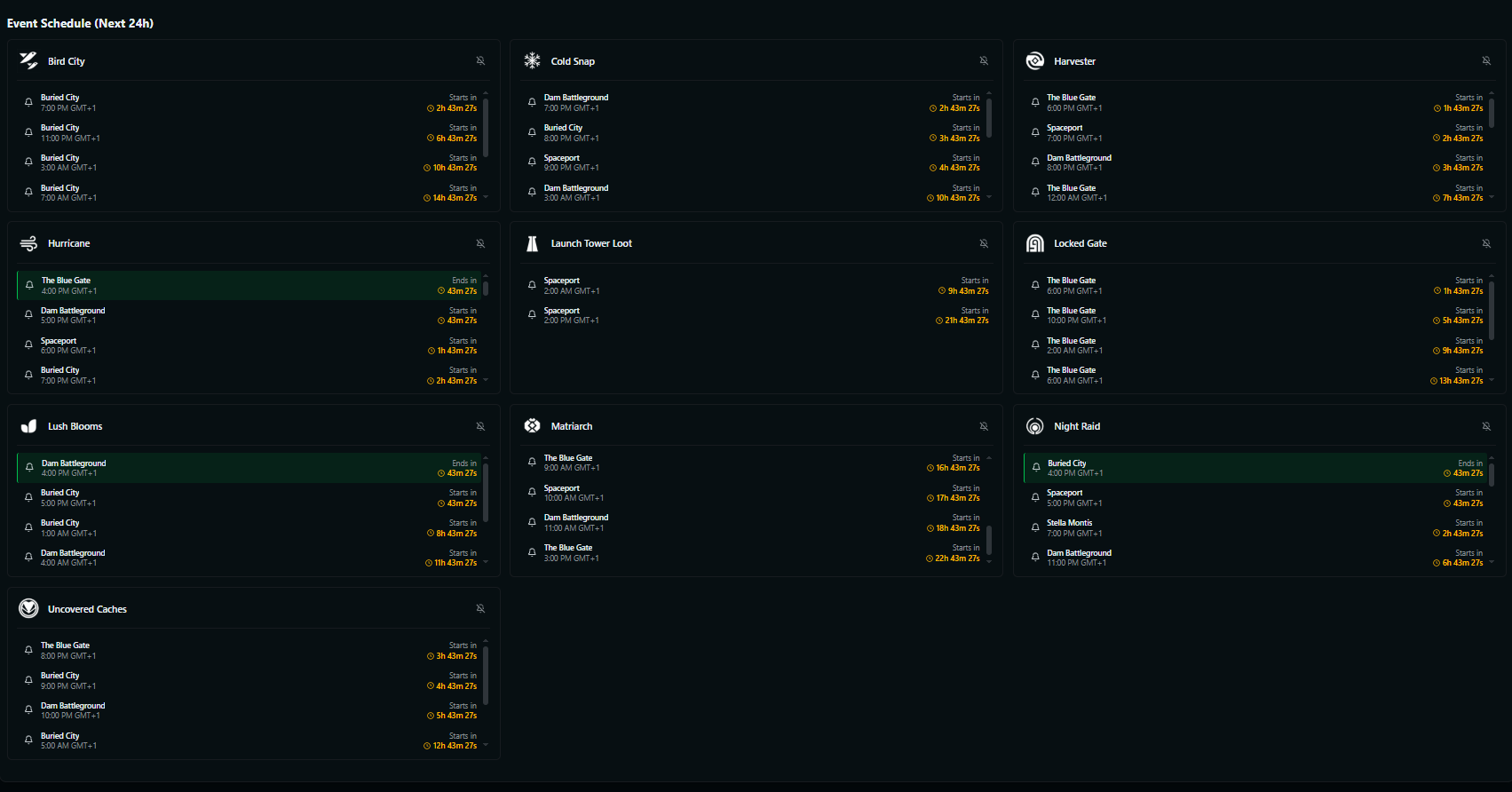The height and width of the screenshot is (792, 1512).
Task: Click the 'Event Schedule (Next 24h)' heading
Action: point(80,23)
